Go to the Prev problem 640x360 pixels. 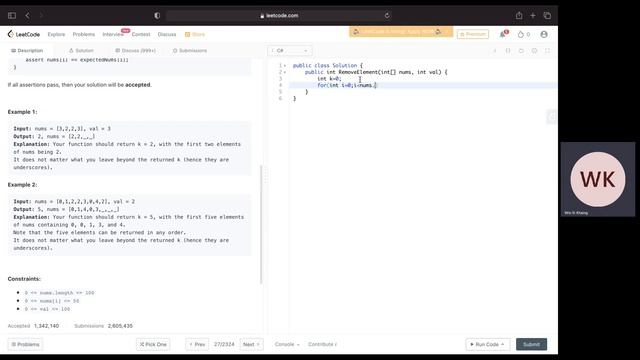197,344
